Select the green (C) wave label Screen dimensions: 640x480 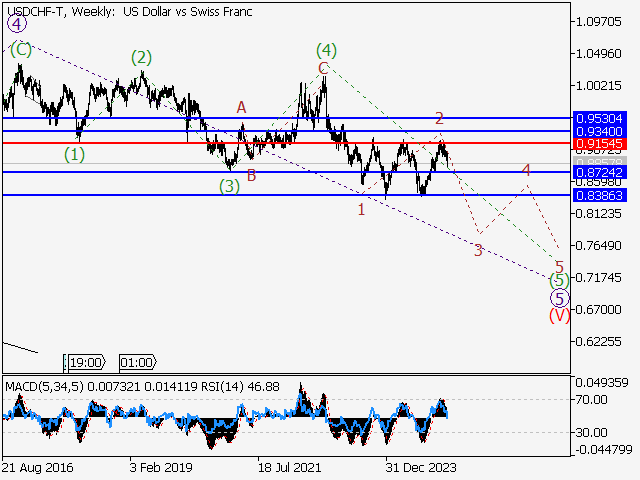pyautogui.click(x=20, y=48)
